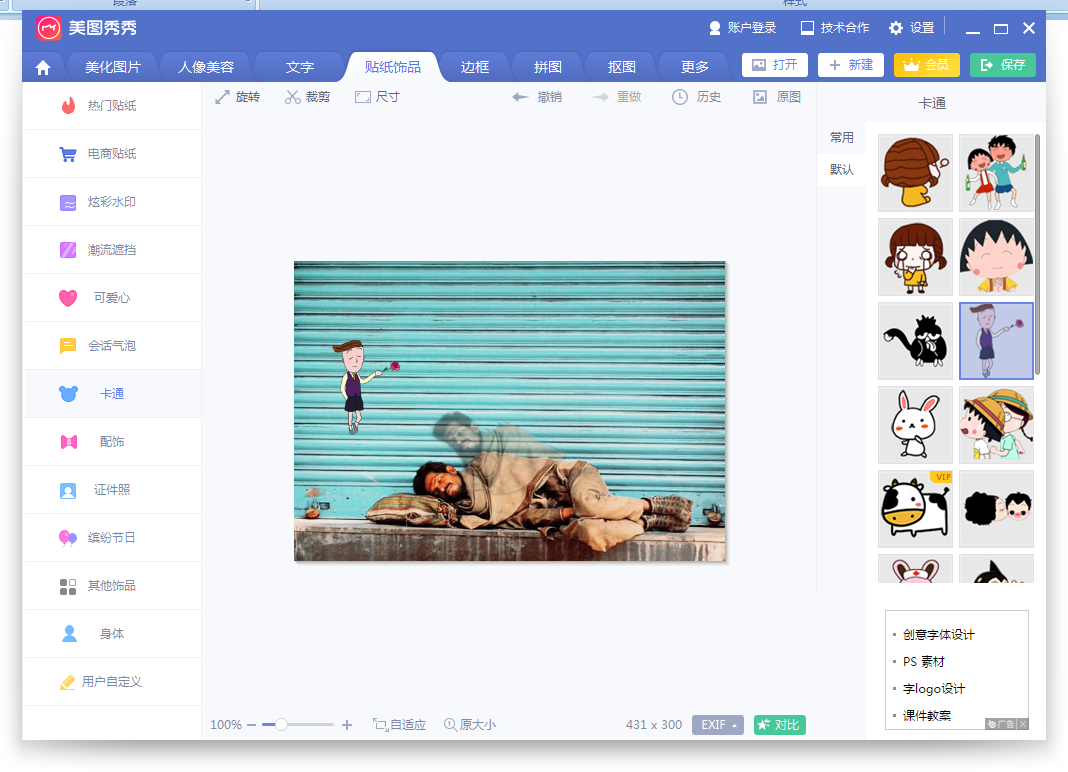Viewport: 1068px width, 772px height.
Task: Open the PS 素材 ad link
Action: pos(924,662)
